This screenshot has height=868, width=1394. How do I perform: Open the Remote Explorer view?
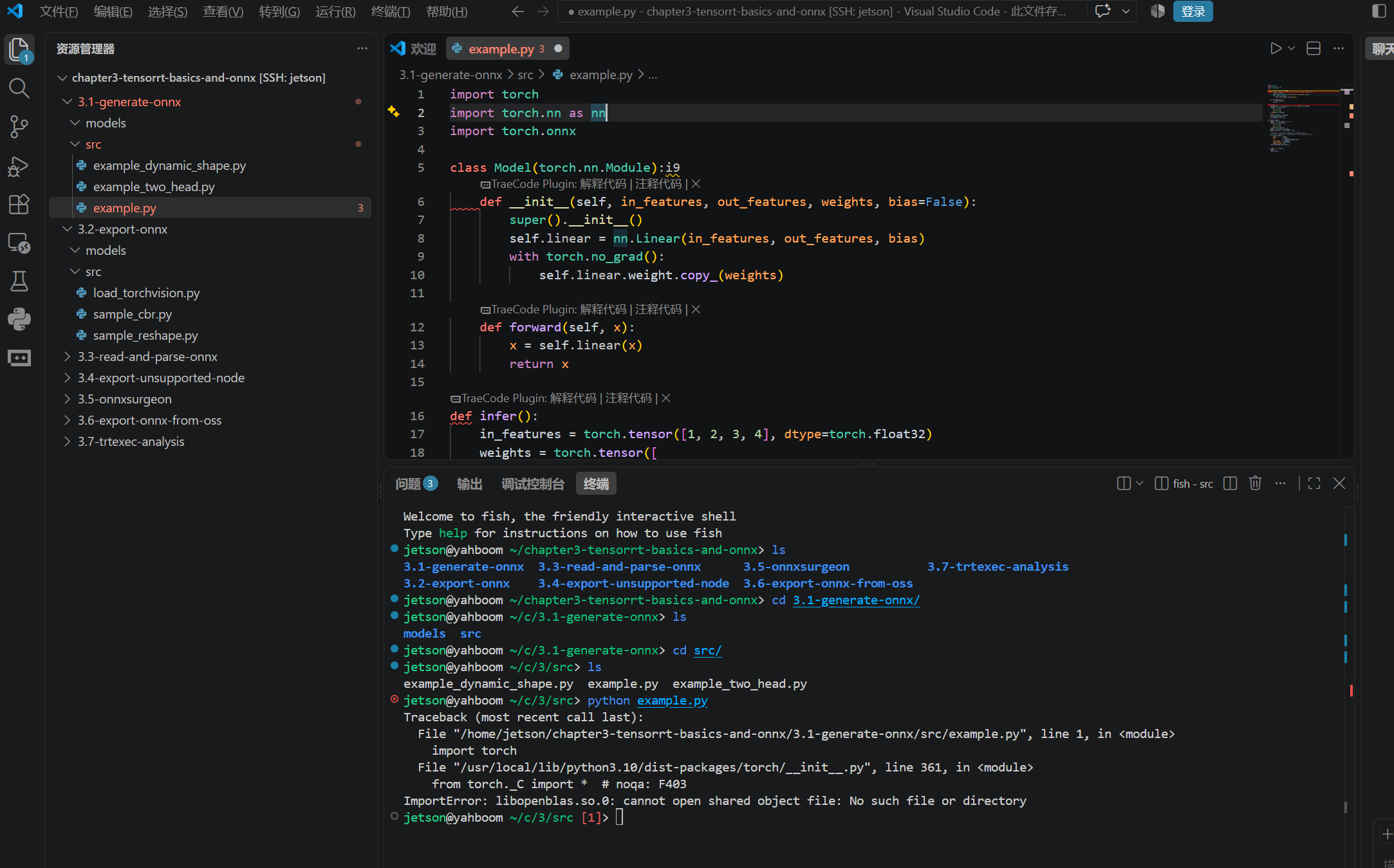[19, 243]
